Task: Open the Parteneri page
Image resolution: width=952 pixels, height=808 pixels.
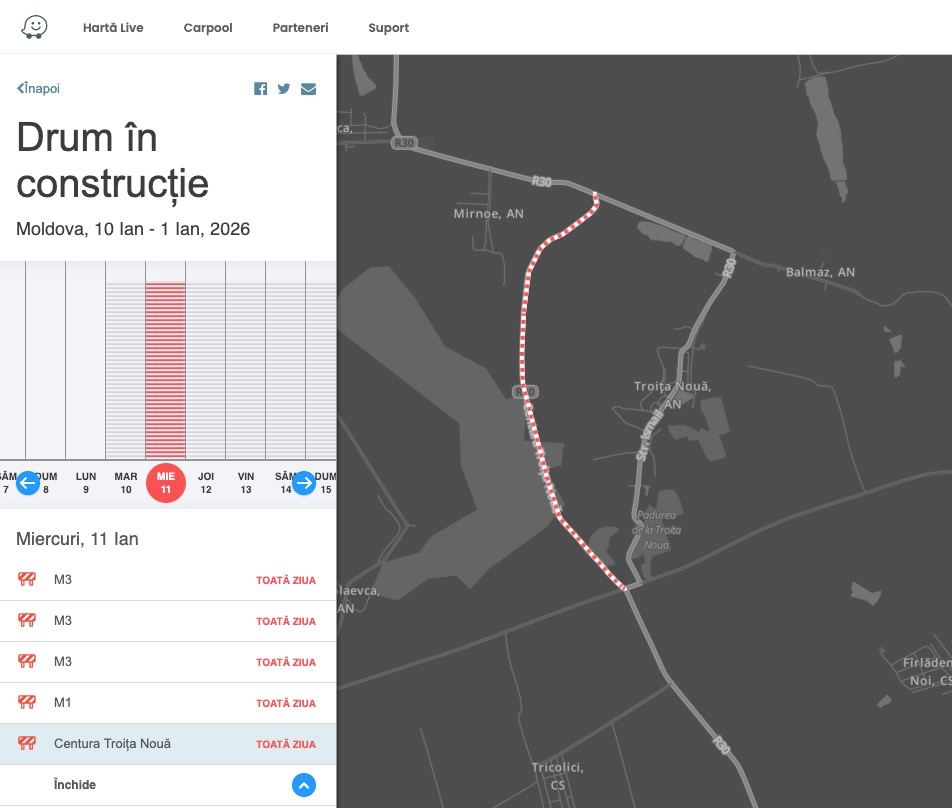Action: (x=300, y=28)
